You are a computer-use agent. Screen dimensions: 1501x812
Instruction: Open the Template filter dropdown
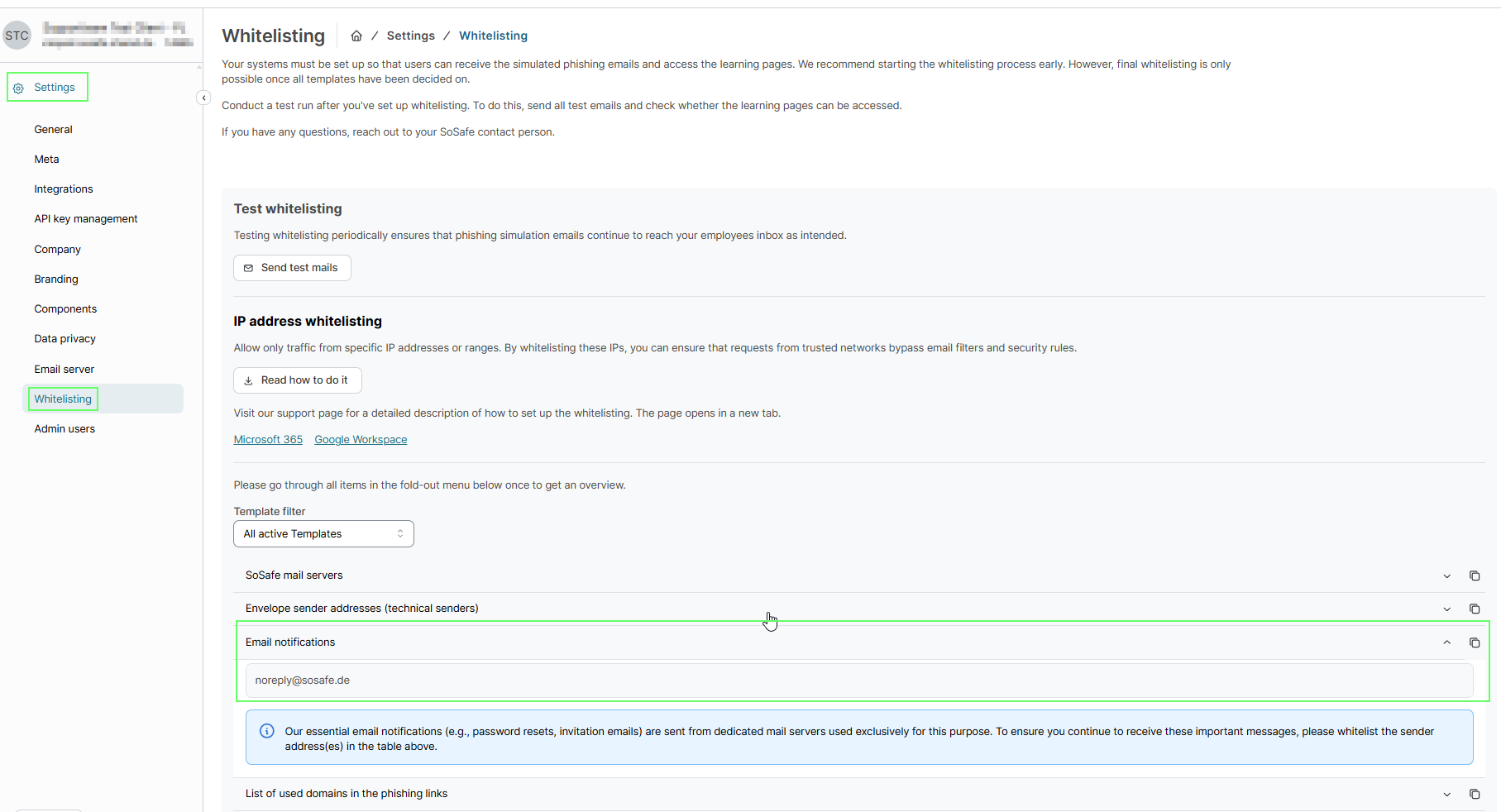click(x=323, y=534)
